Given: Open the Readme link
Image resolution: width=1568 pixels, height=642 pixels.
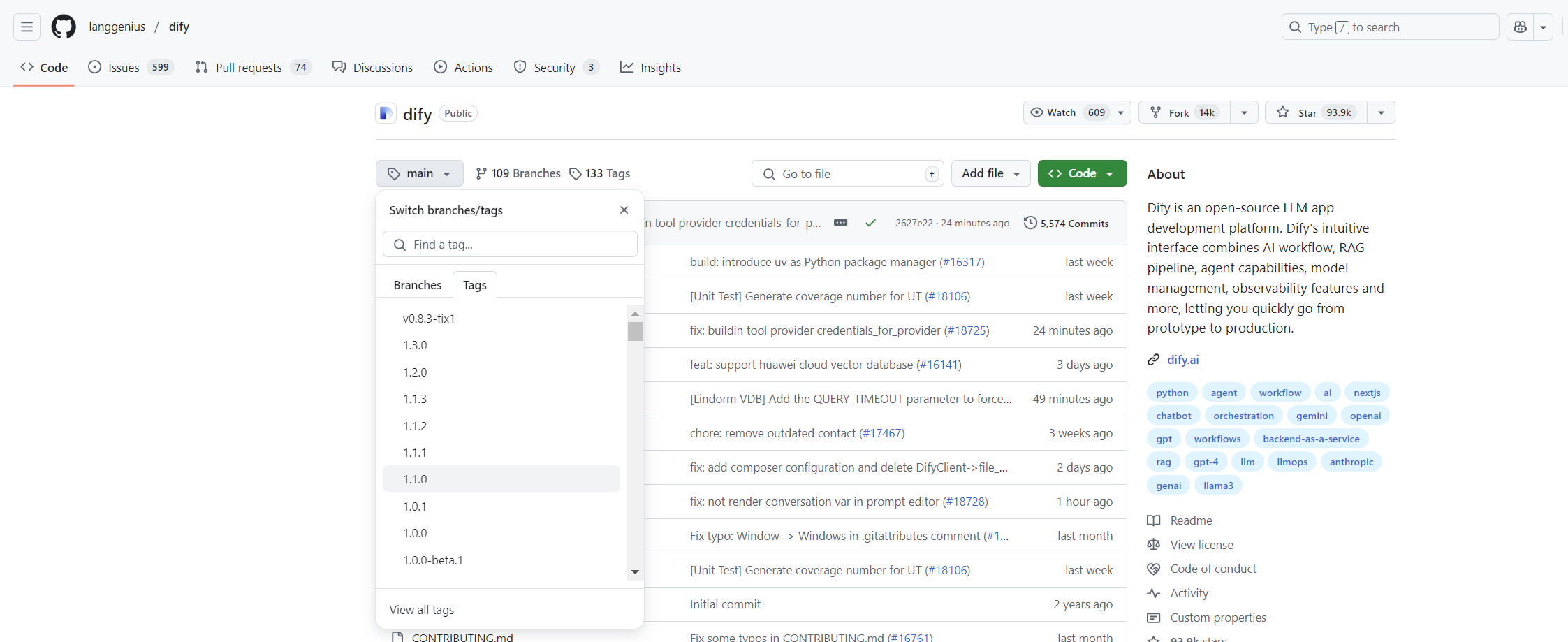Looking at the screenshot, I should click(x=1180, y=520).
